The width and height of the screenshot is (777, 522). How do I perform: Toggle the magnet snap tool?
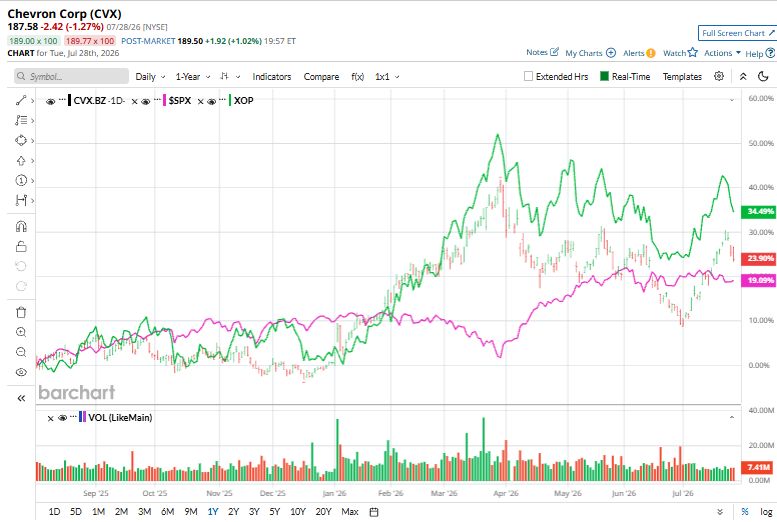21,227
